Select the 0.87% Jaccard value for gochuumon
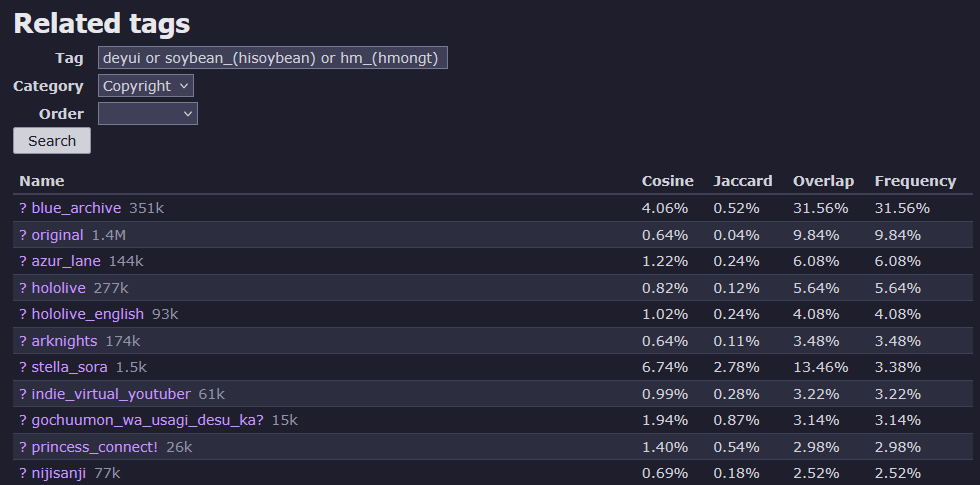The image size is (980, 485). point(737,421)
